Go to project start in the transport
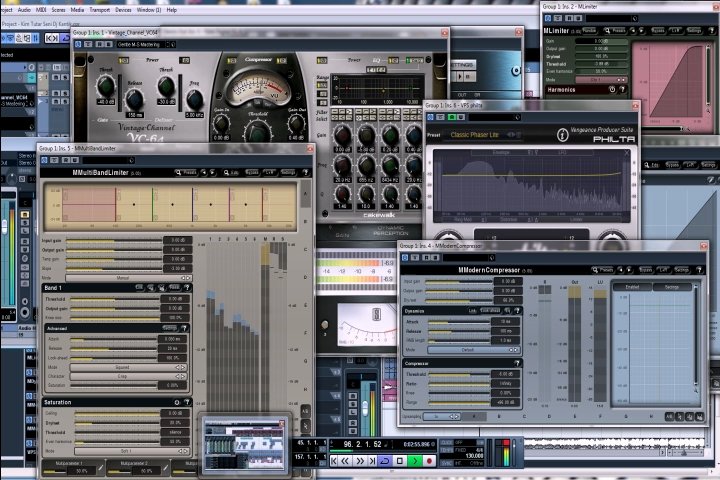This screenshot has height=480, width=720. 334,461
